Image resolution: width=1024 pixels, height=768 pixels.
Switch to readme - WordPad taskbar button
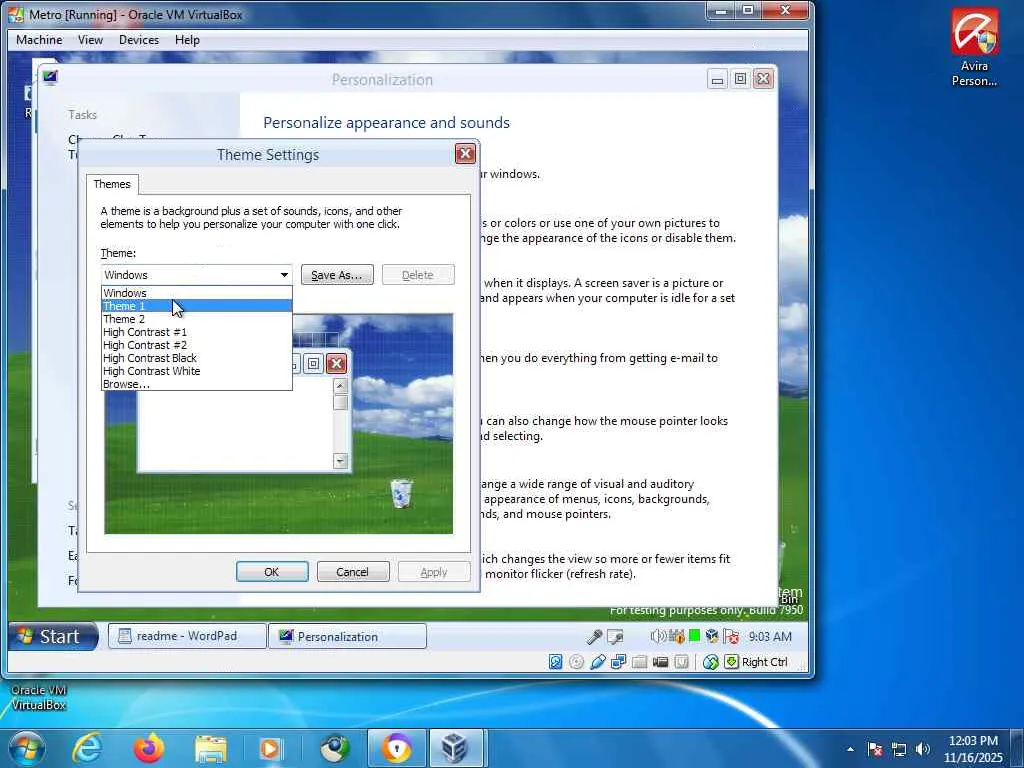click(187, 636)
